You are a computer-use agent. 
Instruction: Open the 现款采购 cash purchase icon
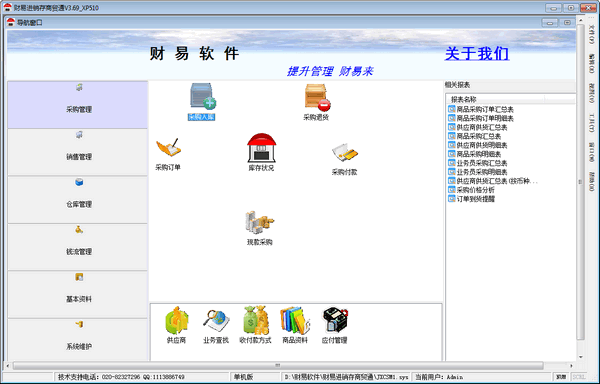(x=260, y=222)
